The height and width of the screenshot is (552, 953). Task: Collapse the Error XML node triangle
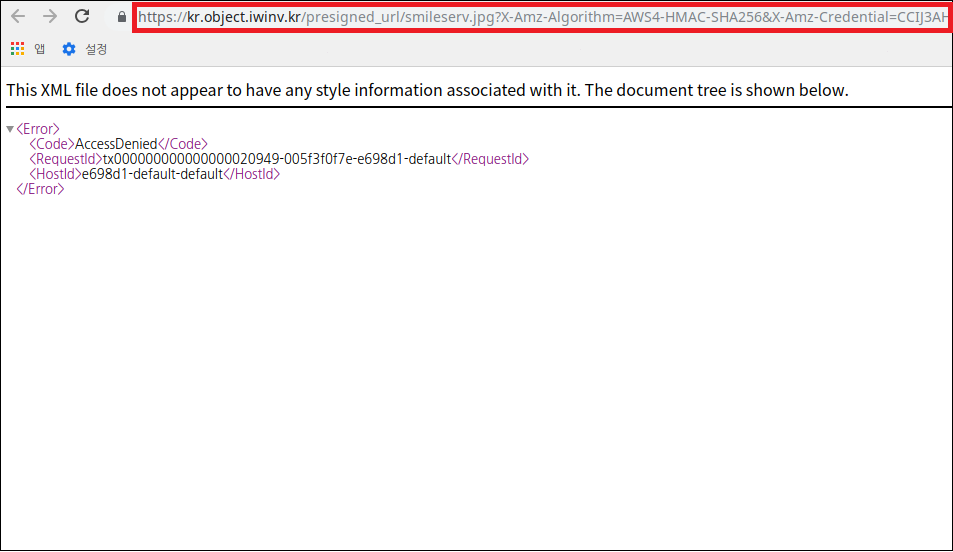(x=10, y=129)
